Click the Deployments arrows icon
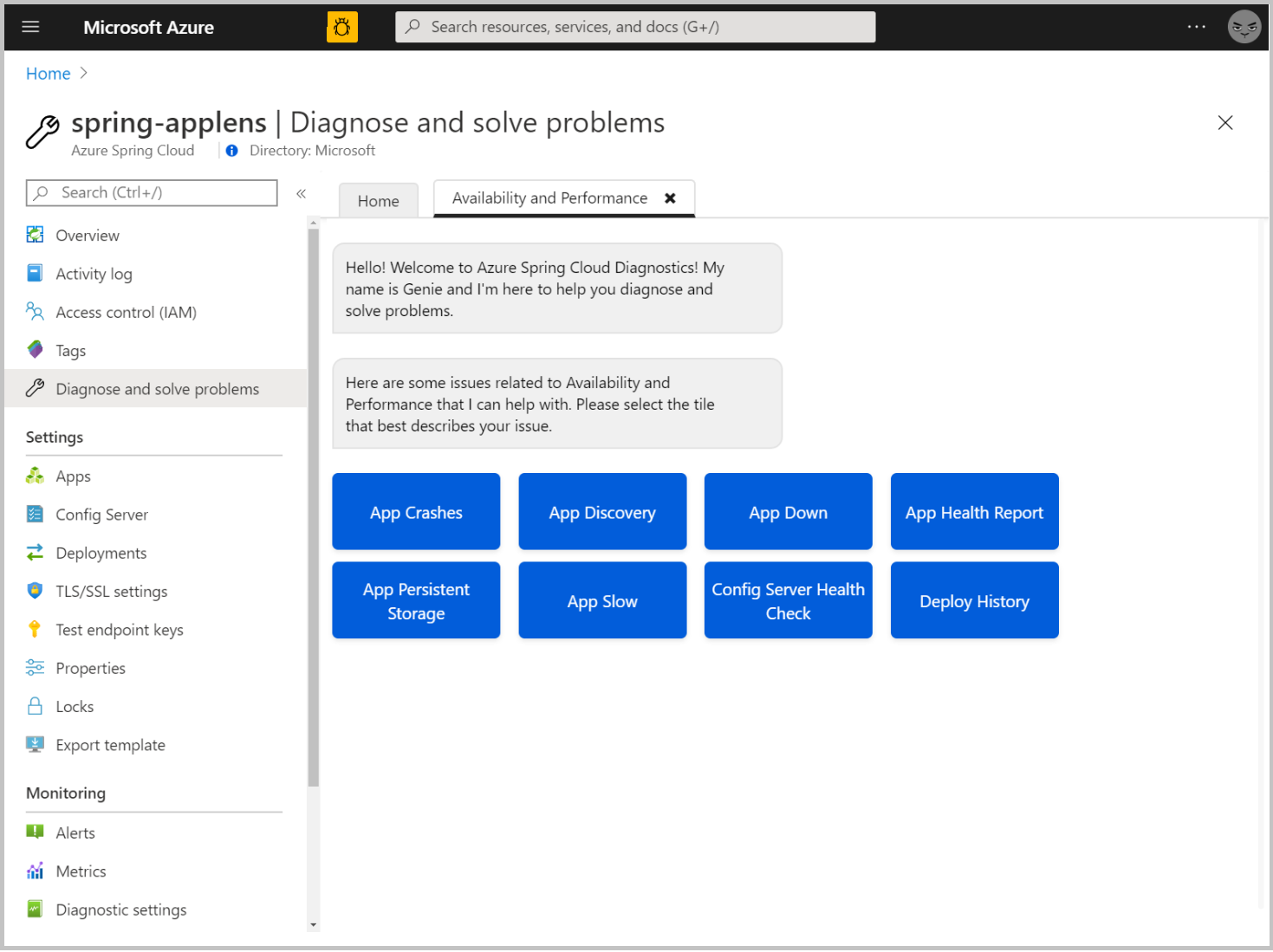 pos(35,552)
